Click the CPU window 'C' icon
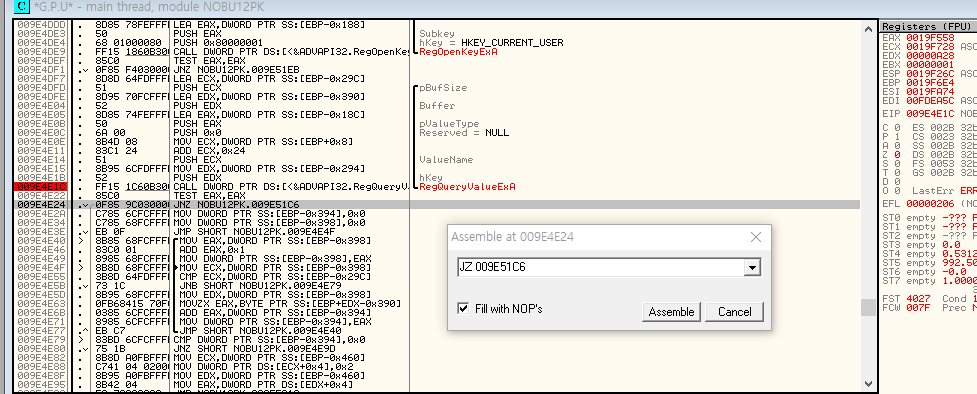The image size is (977, 394). coord(23,7)
